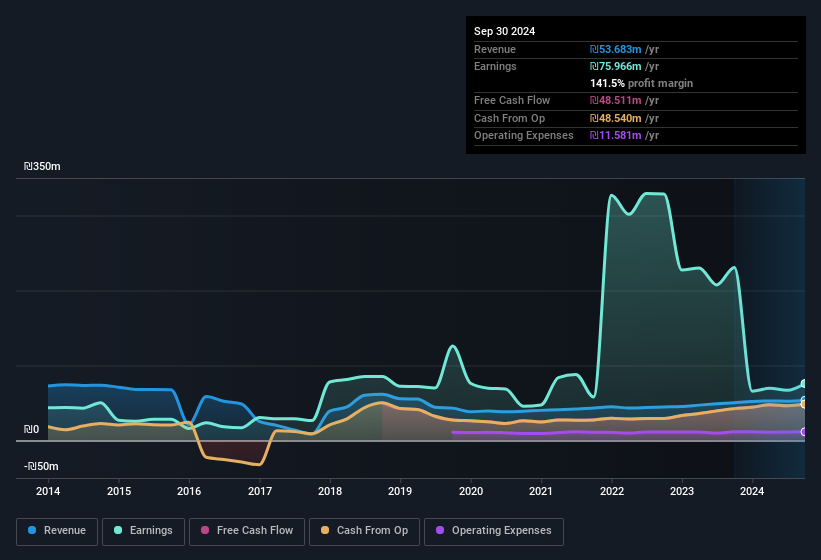Screen dimensions: 821x560
Task: Select the teal Earnings endpoint marker
Action: (804, 384)
